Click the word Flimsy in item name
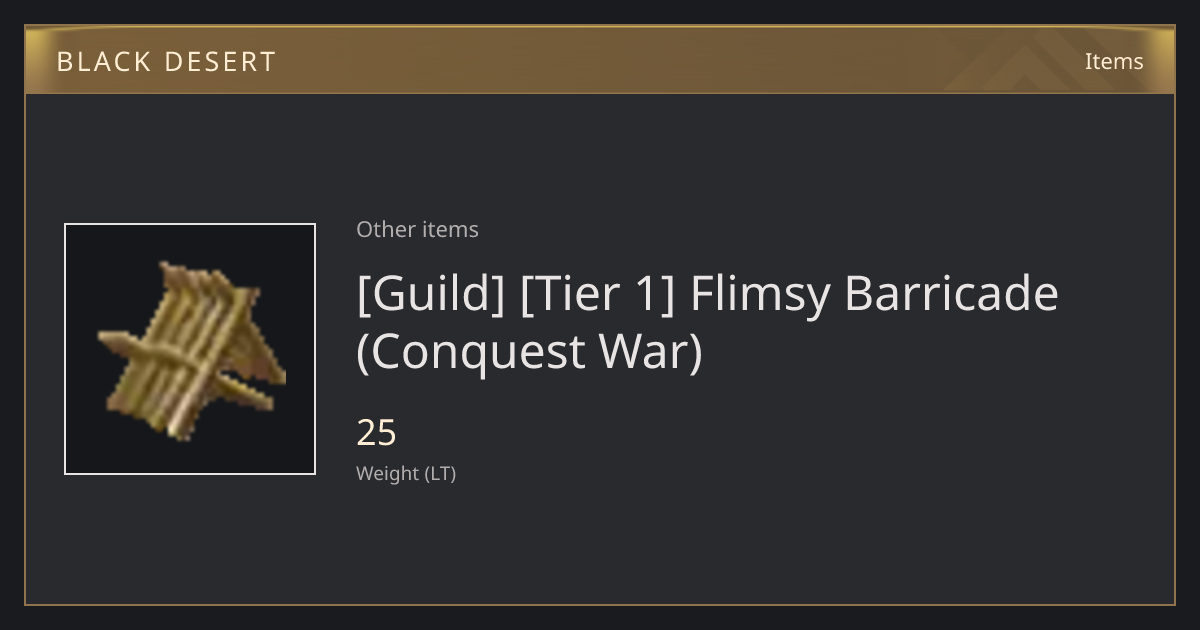Viewport: 1200px width, 630px height. [x=760, y=294]
